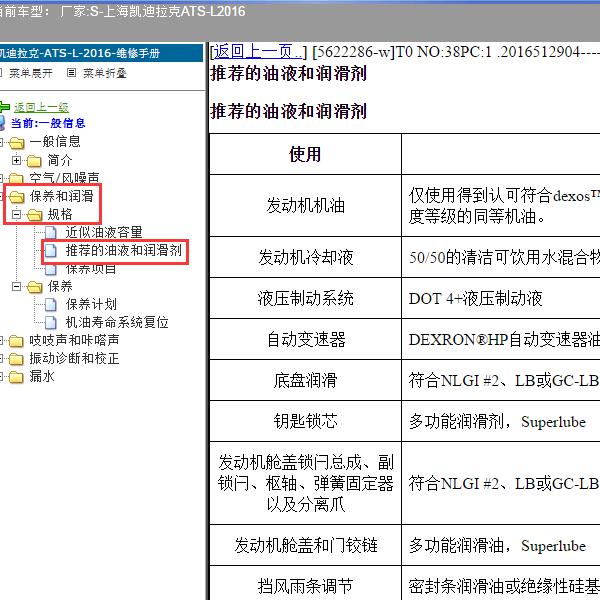The image size is (600, 600).
Task: Click the 返回上一级 link
Action: tap(41, 108)
